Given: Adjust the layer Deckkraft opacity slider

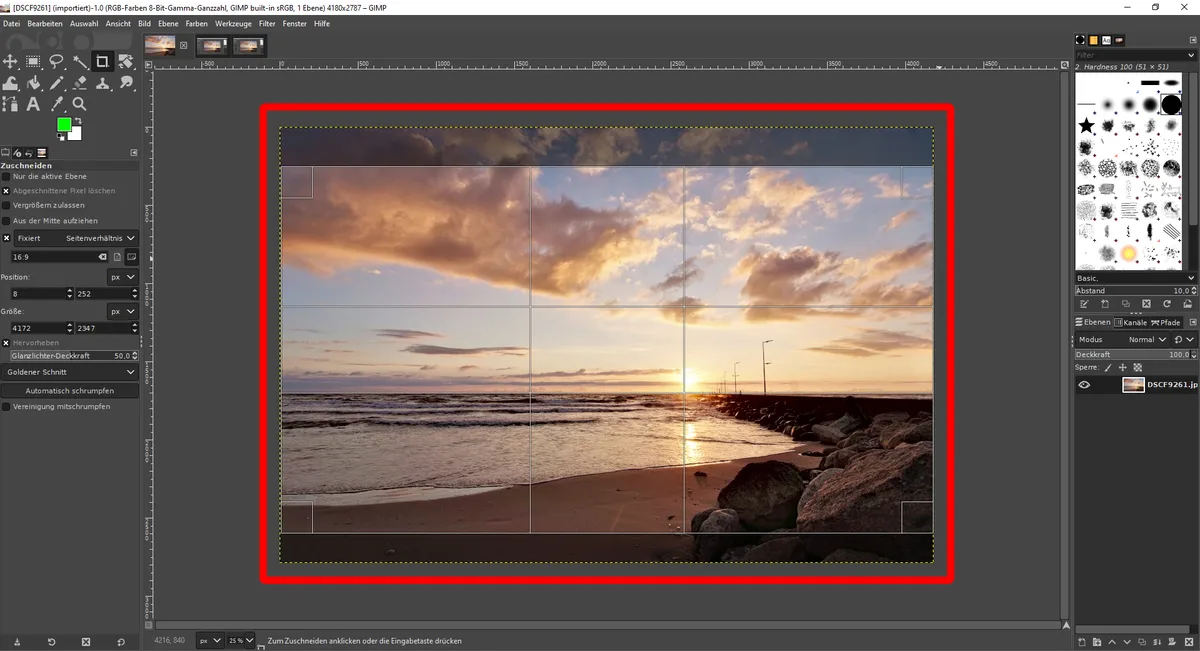Looking at the screenshot, I should coord(1135,354).
